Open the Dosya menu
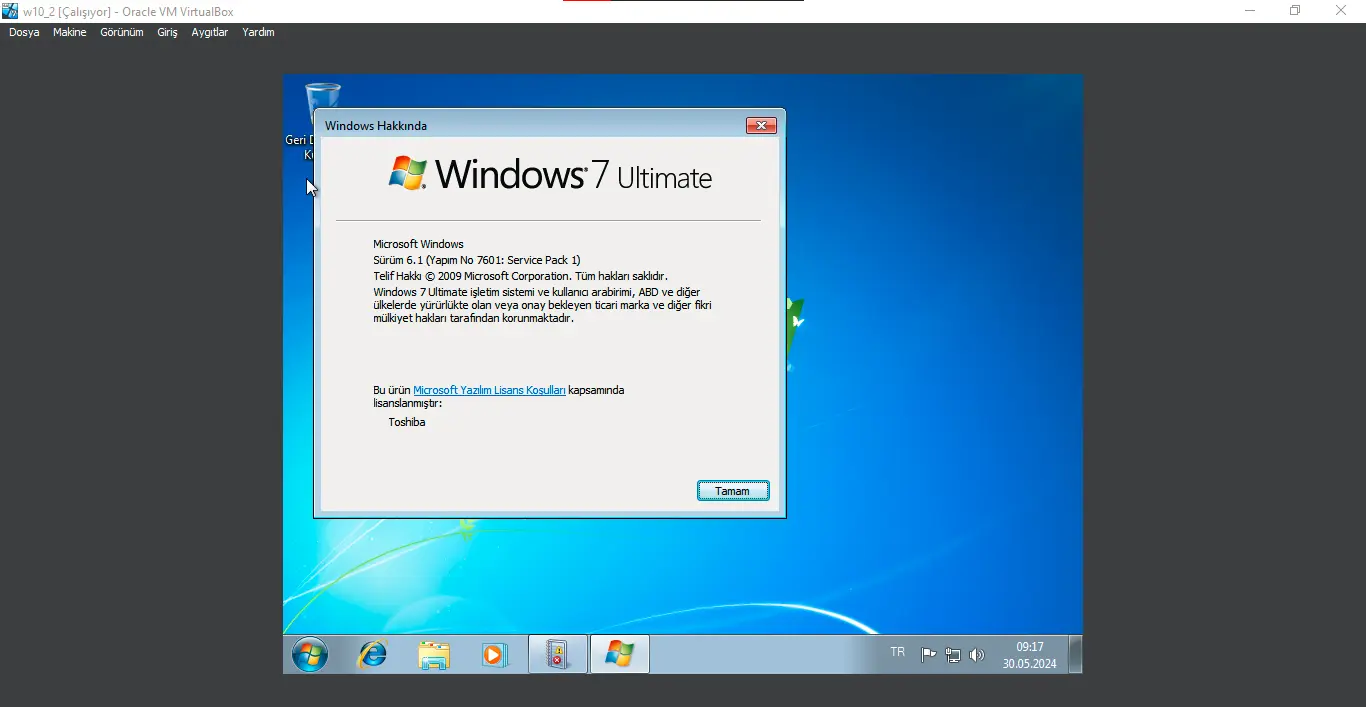1366x707 pixels. [x=24, y=32]
